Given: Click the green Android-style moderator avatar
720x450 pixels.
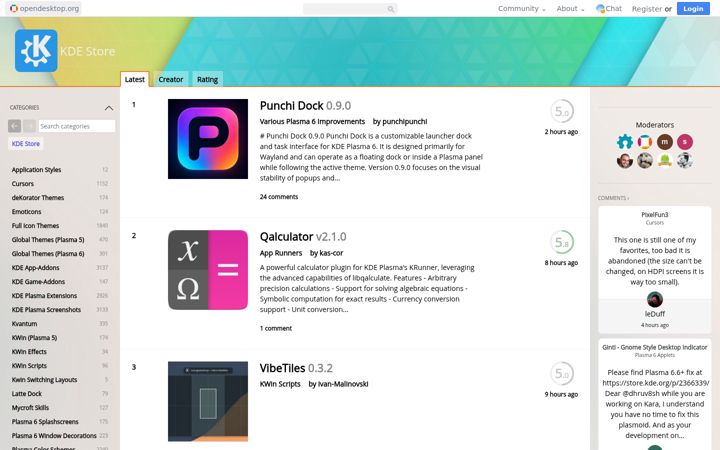Looking at the screenshot, I should (x=664, y=160).
